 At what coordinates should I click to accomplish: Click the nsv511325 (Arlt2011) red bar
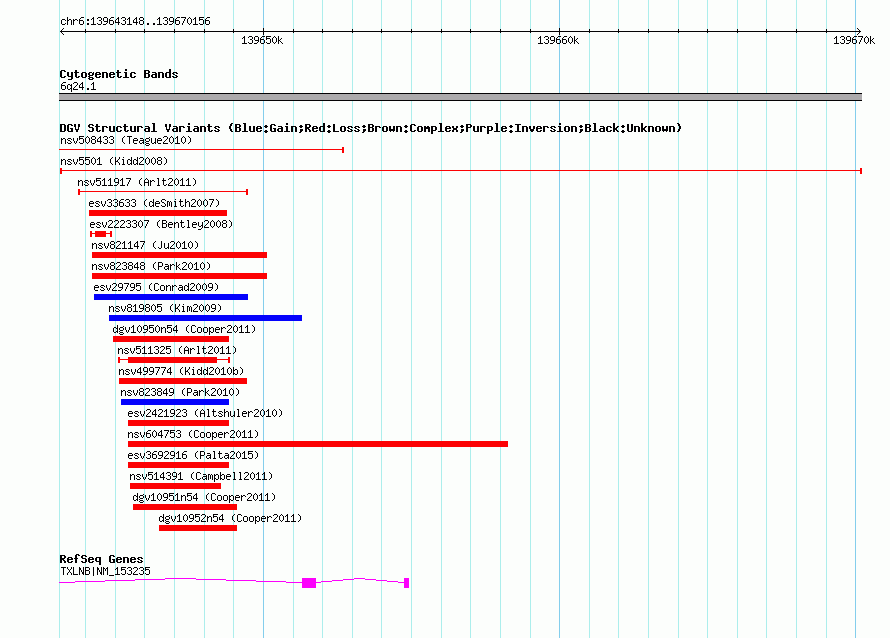[174, 360]
